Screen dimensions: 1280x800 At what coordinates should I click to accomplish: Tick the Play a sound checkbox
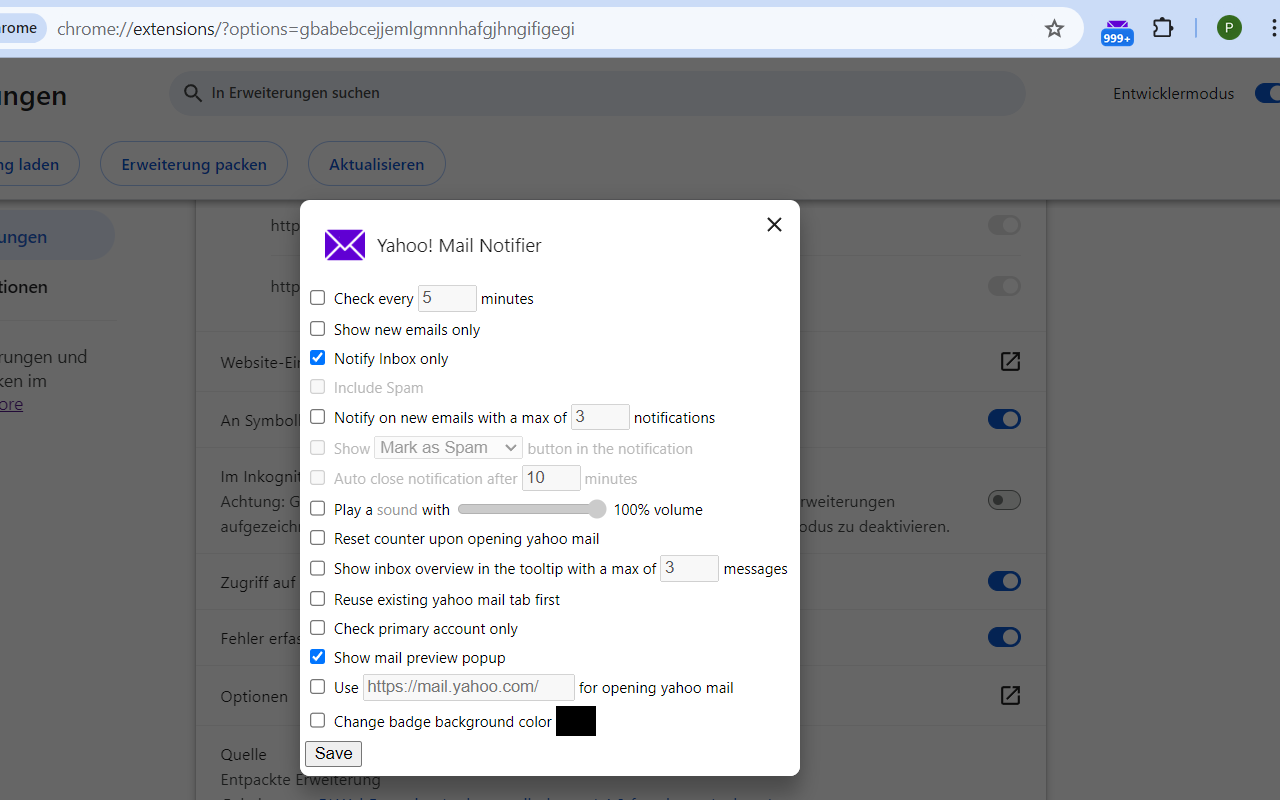(317, 509)
